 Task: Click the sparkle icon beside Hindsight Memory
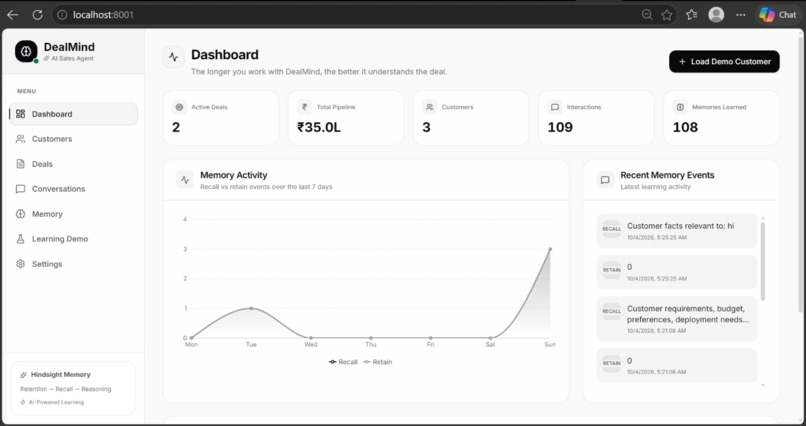(x=24, y=375)
